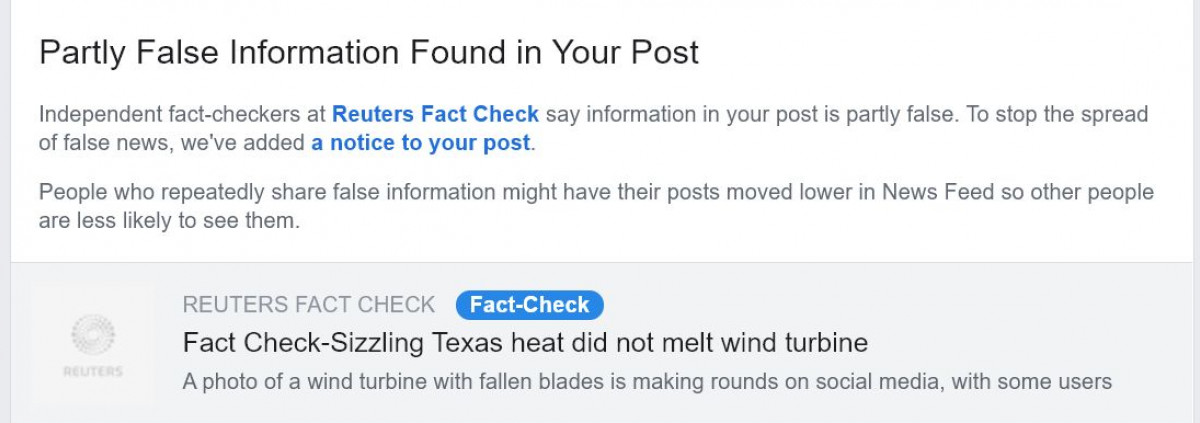Open the Reuters Fact Check link
The image size is (1200, 423).
point(435,114)
